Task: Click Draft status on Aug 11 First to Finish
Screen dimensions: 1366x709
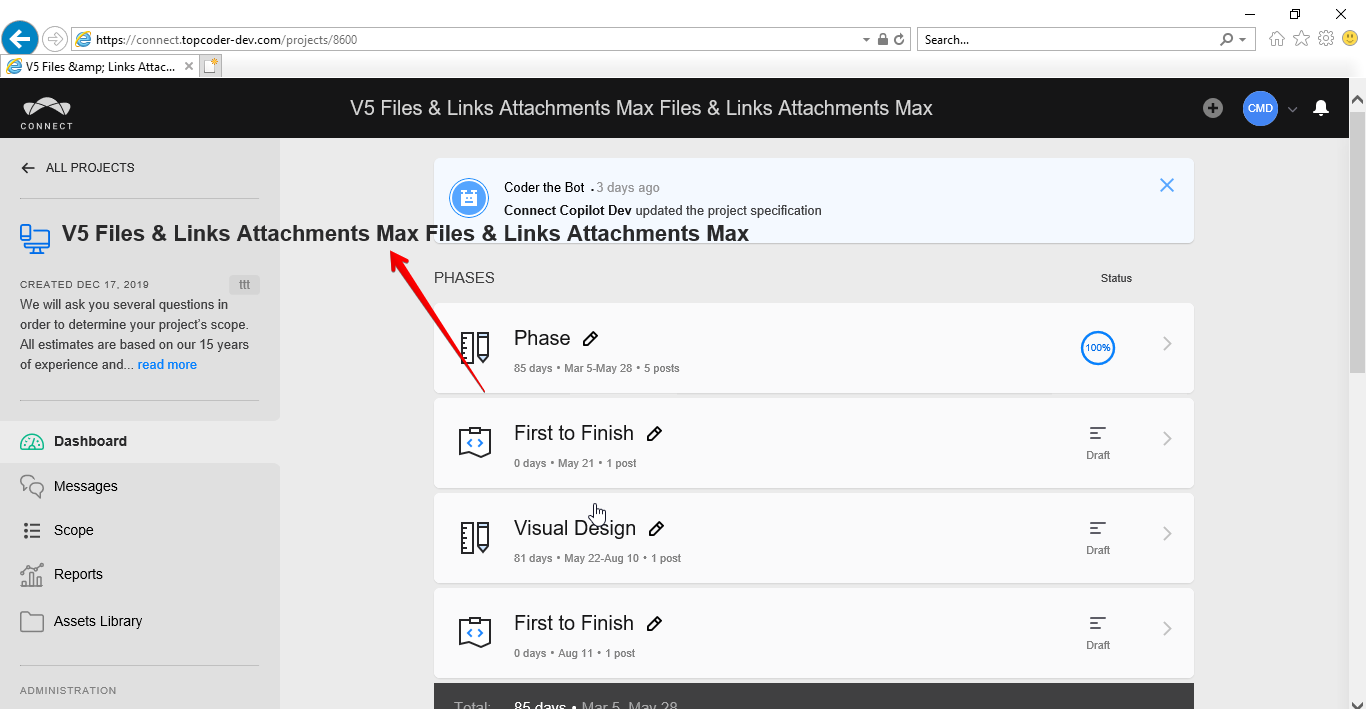Action: pyautogui.click(x=1098, y=632)
